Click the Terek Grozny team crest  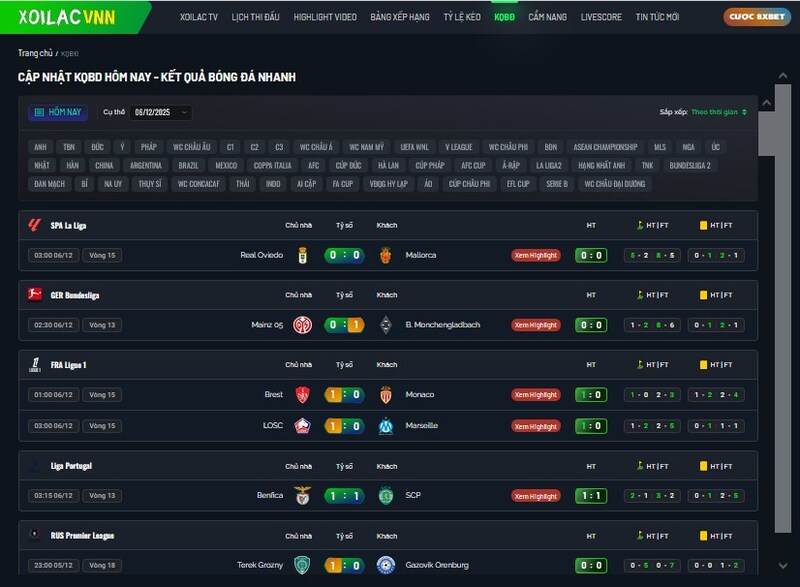click(302, 565)
